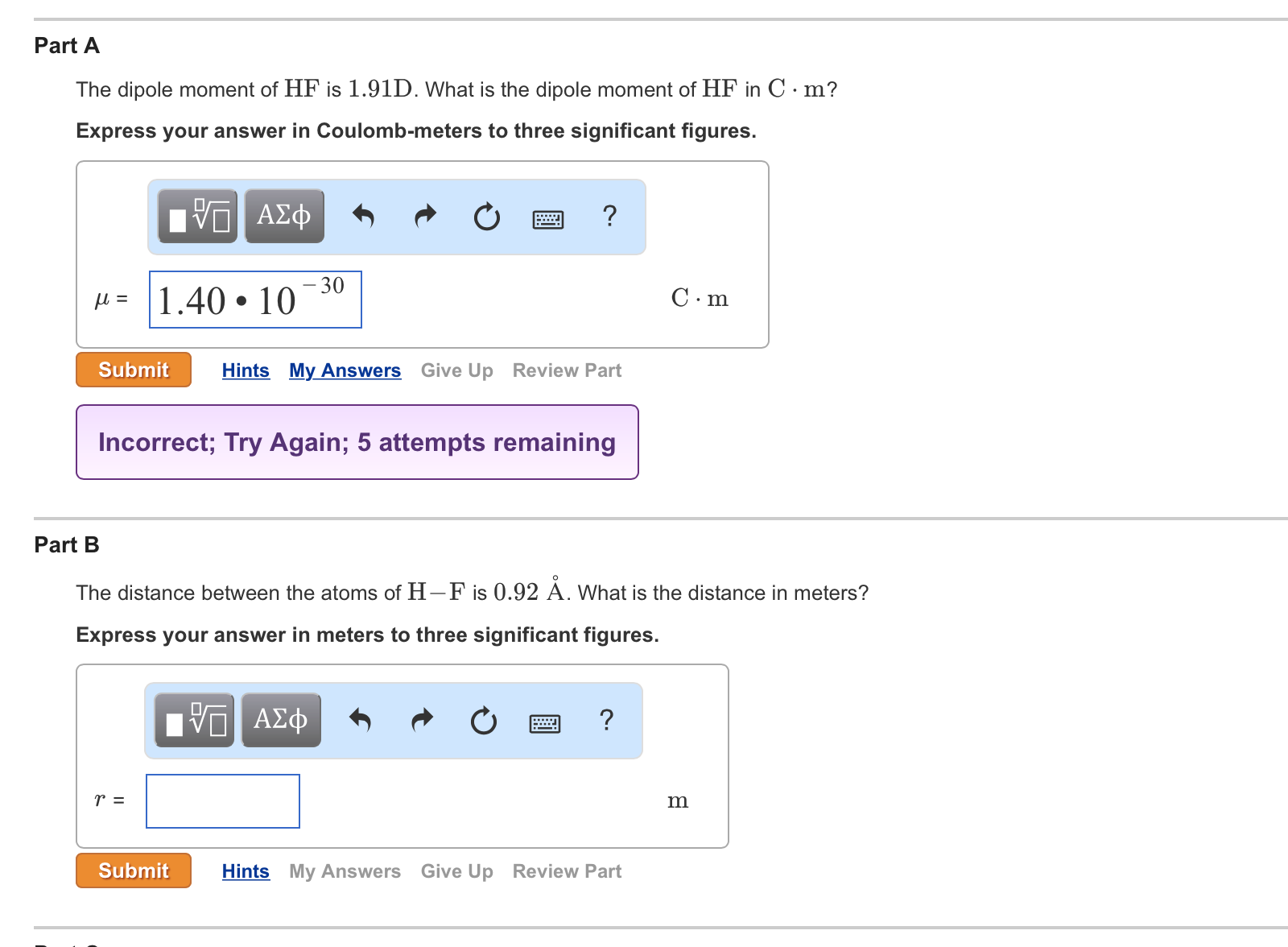Show keyboard shortcuts in Part B toolbar

(545, 723)
